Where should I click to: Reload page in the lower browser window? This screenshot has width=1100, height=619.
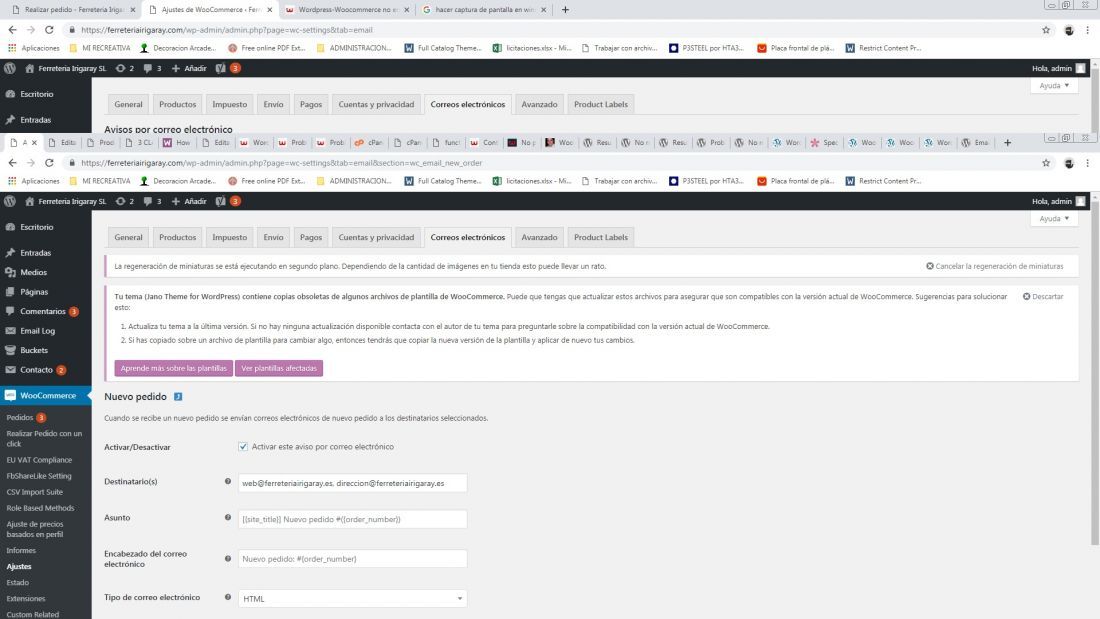pyautogui.click(x=49, y=163)
